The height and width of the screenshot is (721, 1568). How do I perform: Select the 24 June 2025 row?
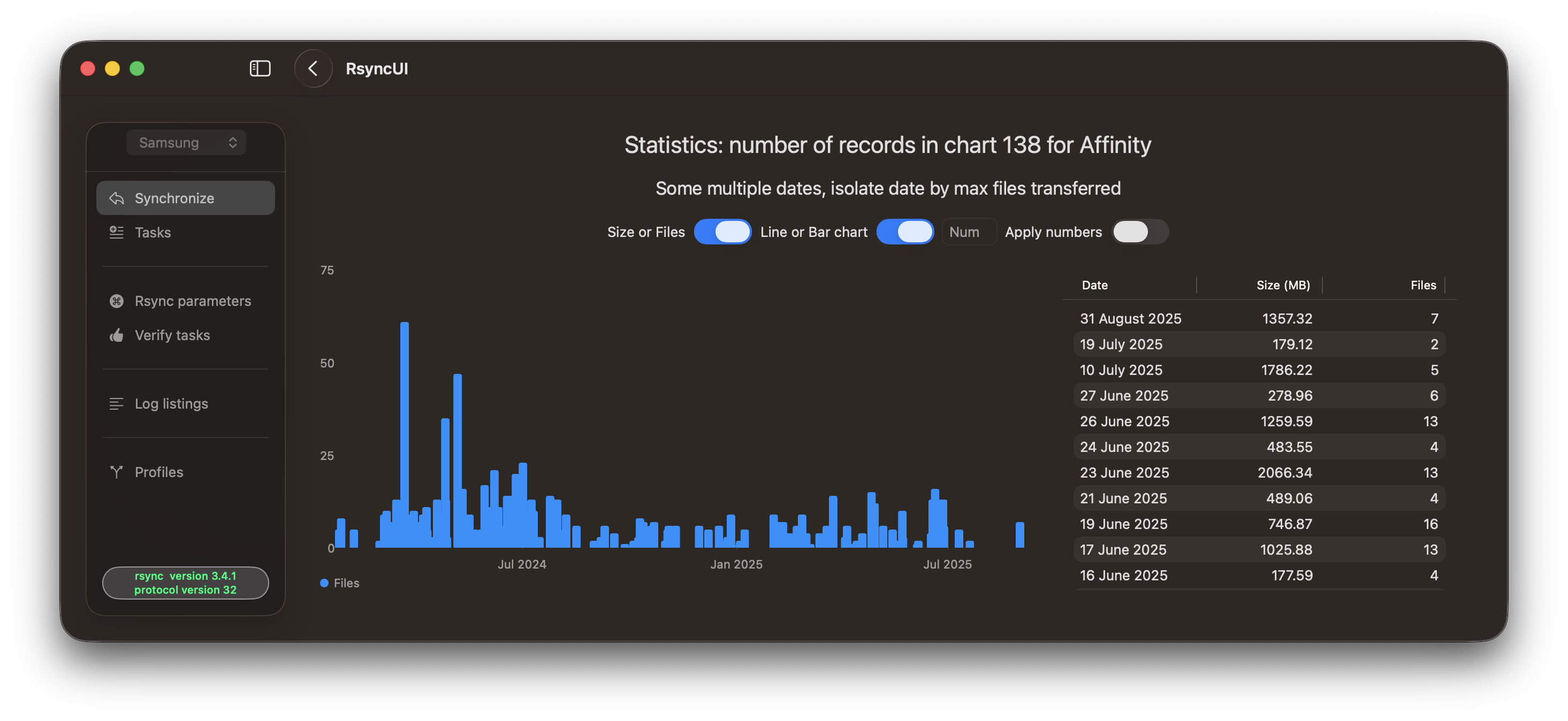[1259, 447]
